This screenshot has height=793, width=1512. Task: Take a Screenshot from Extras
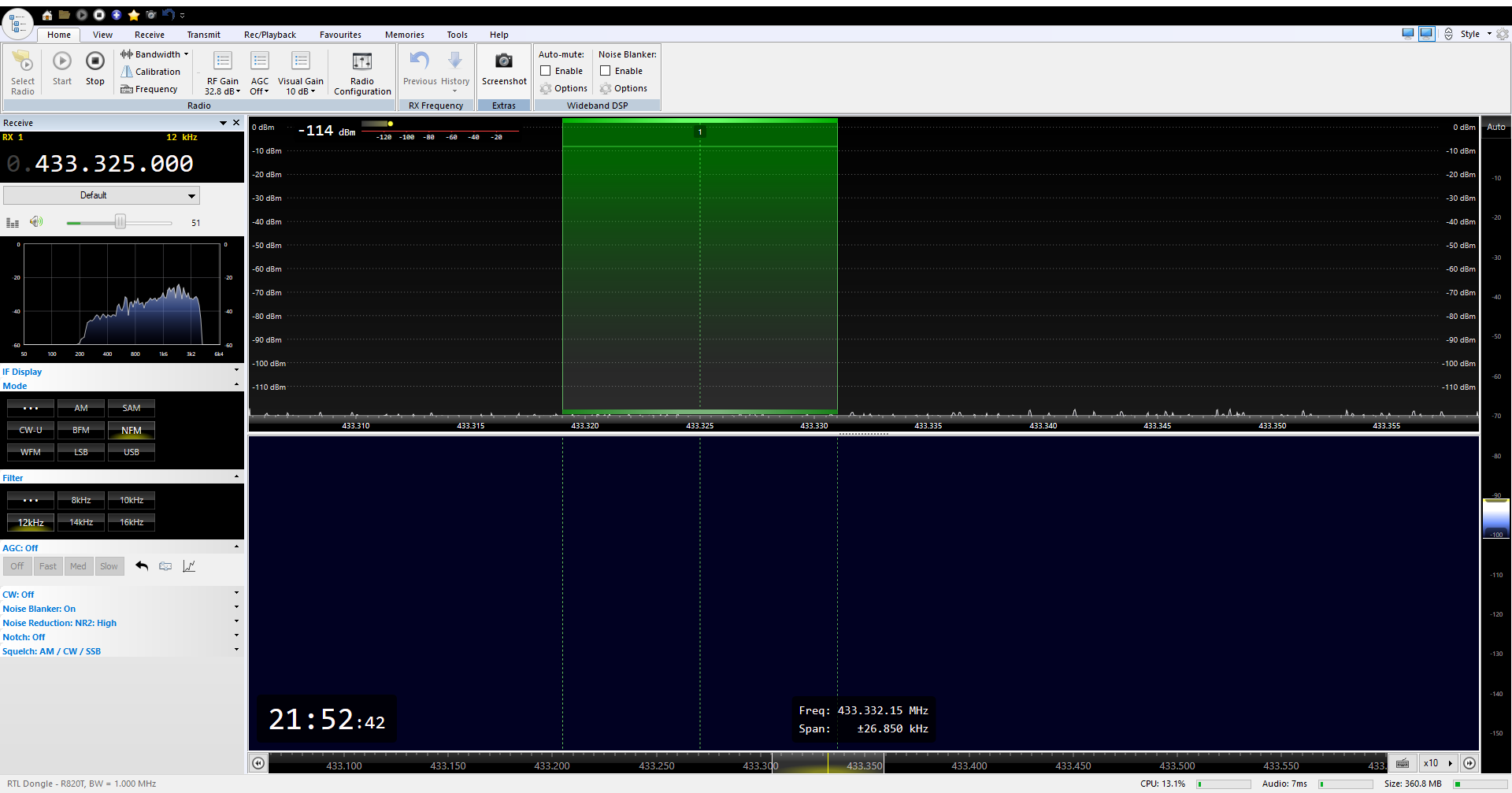coord(504,69)
